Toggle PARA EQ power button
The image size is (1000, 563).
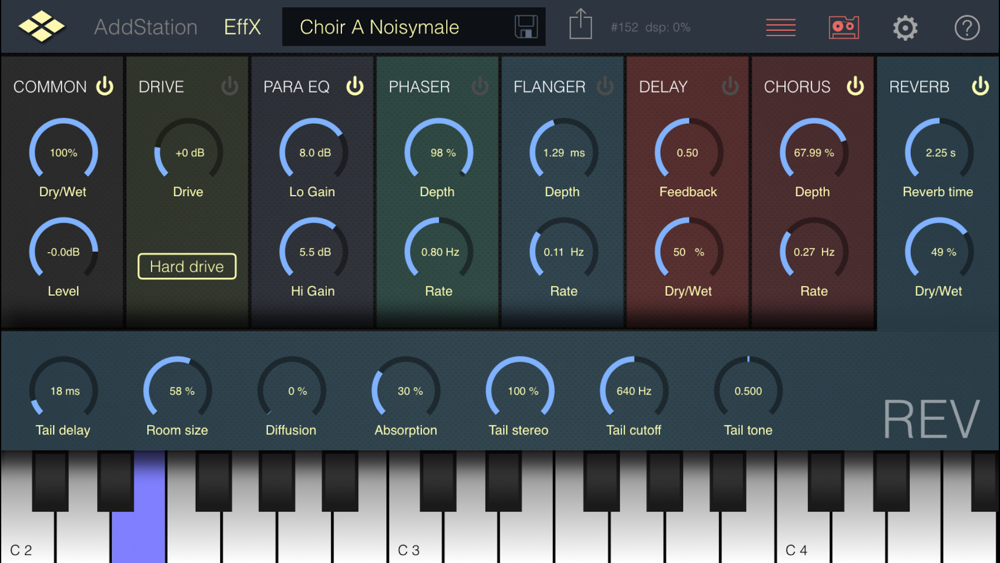[x=355, y=86]
